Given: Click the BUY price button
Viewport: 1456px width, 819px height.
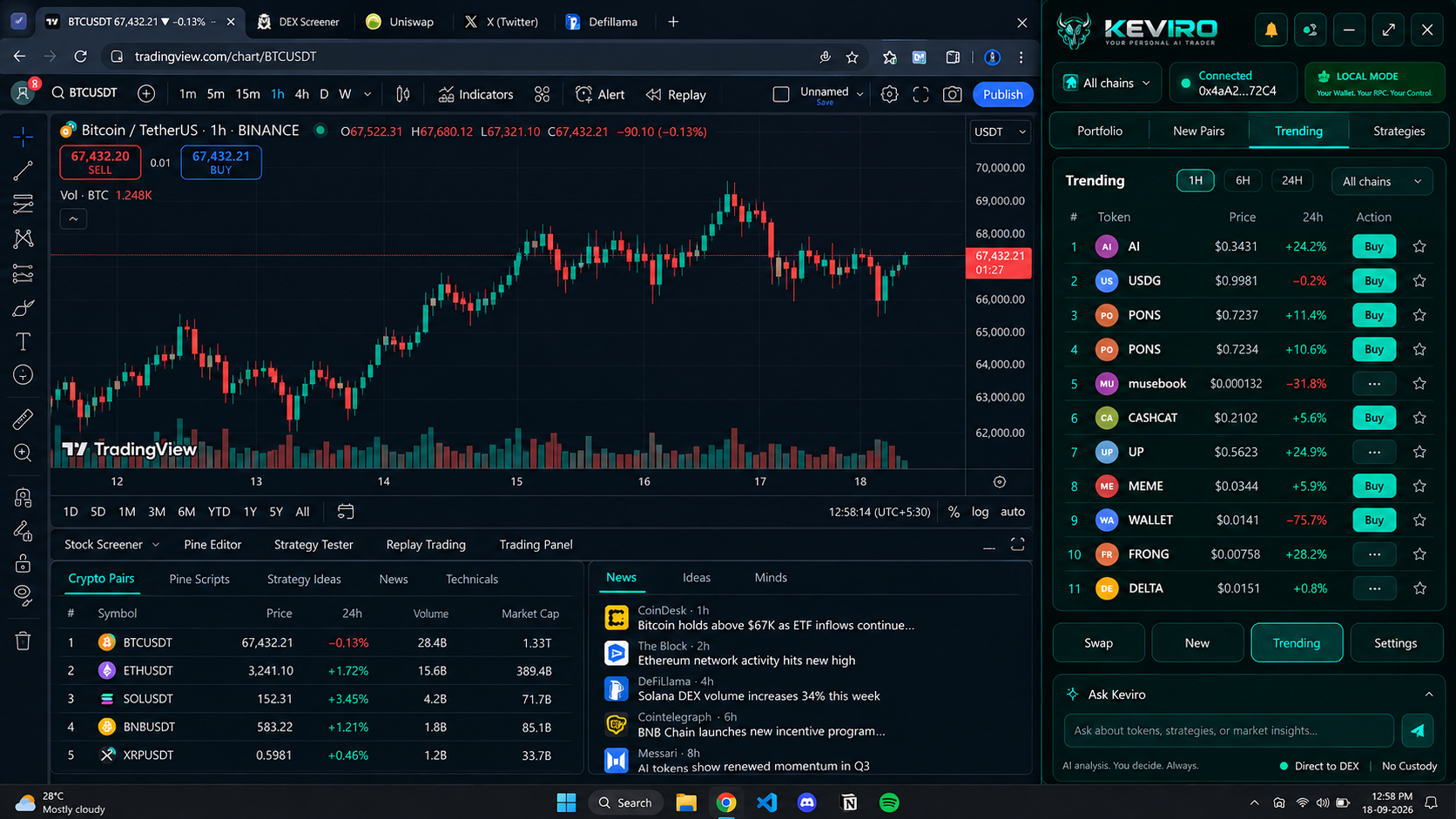Looking at the screenshot, I should pyautogui.click(x=221, y=162).
